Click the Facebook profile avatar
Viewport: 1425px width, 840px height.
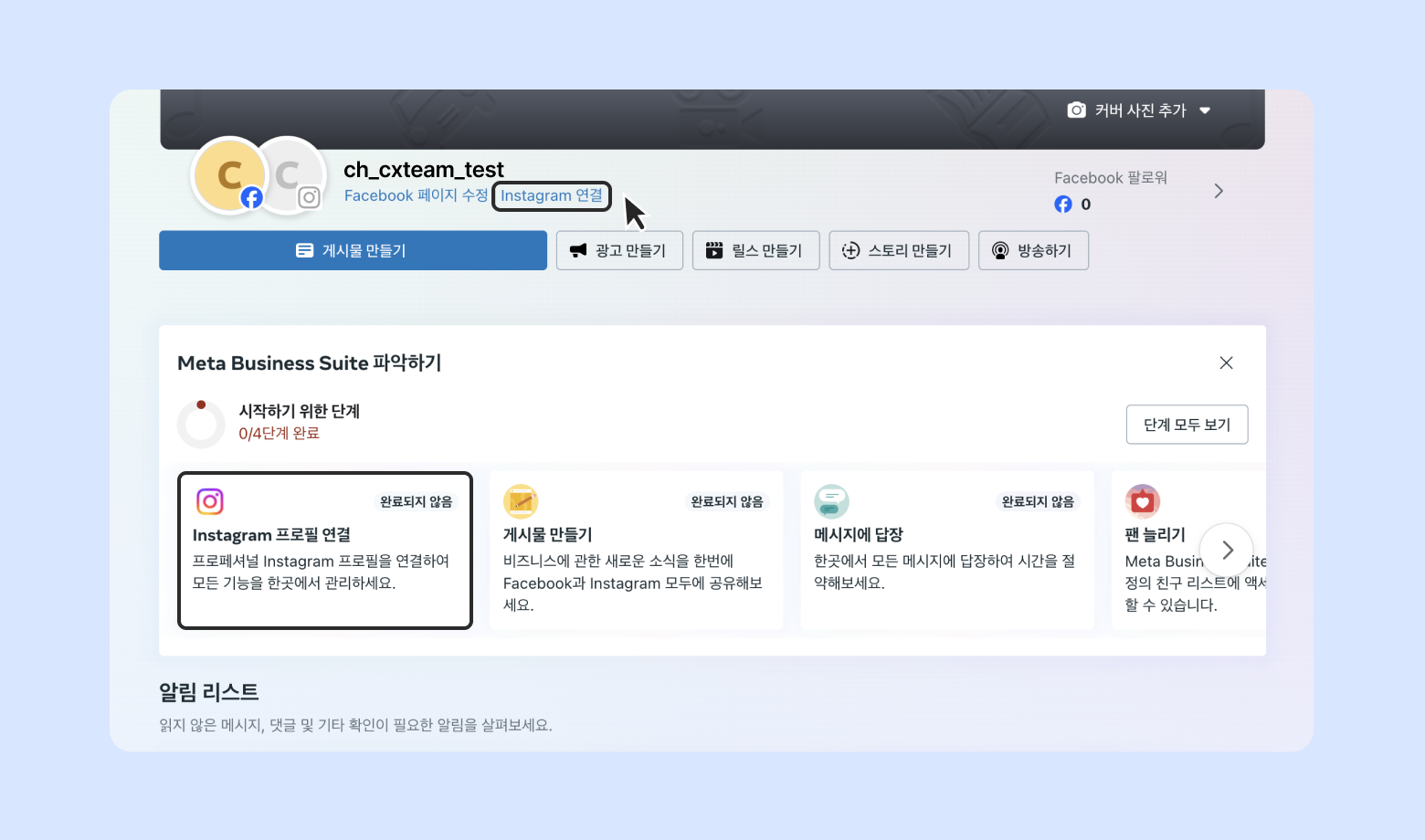[228, 175]
